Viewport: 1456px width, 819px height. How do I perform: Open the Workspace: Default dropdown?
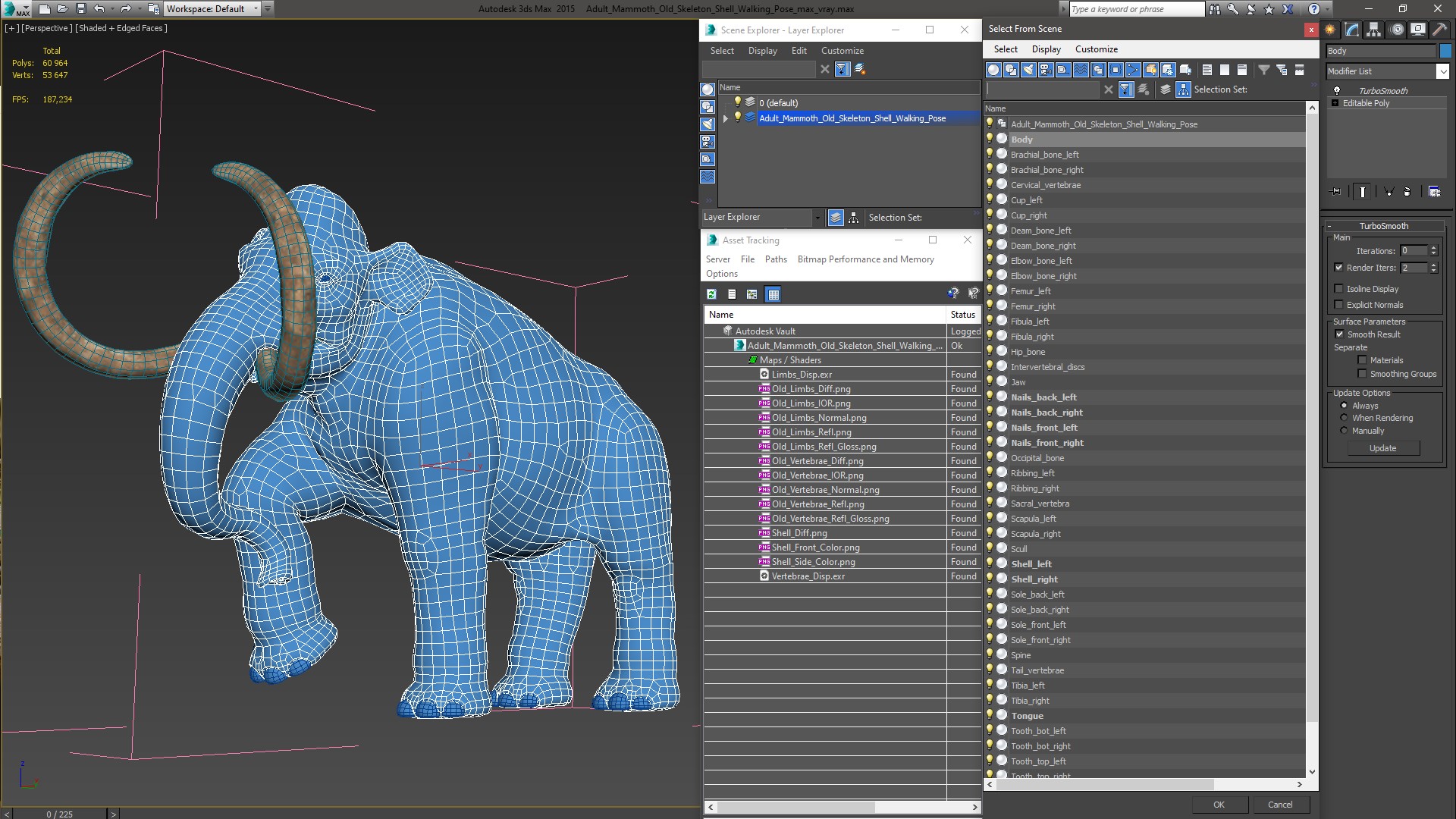(x=212, y=9)
